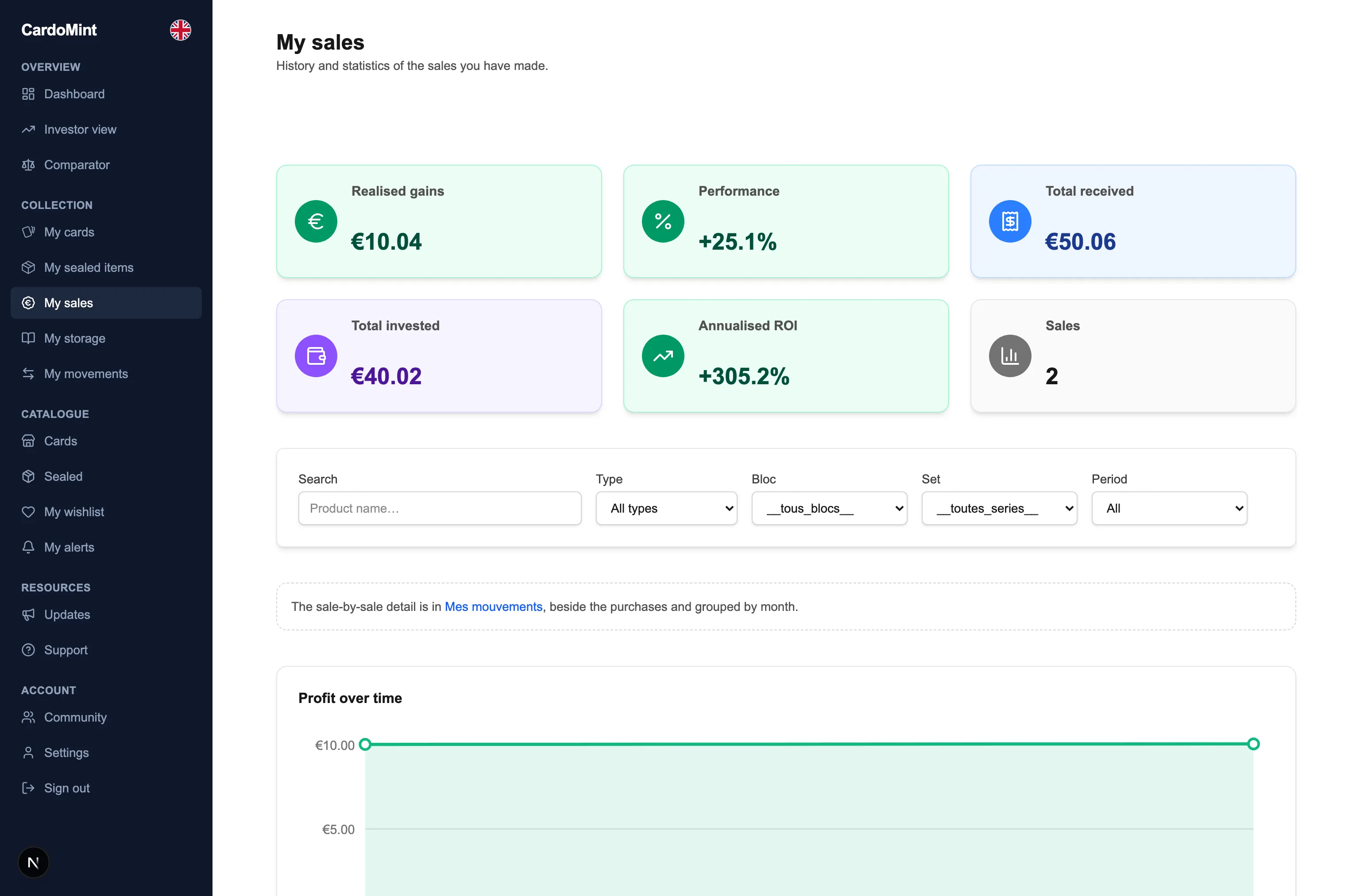Click the Realised gains euro icon
Screen dimensions: 1360x896
315,221
